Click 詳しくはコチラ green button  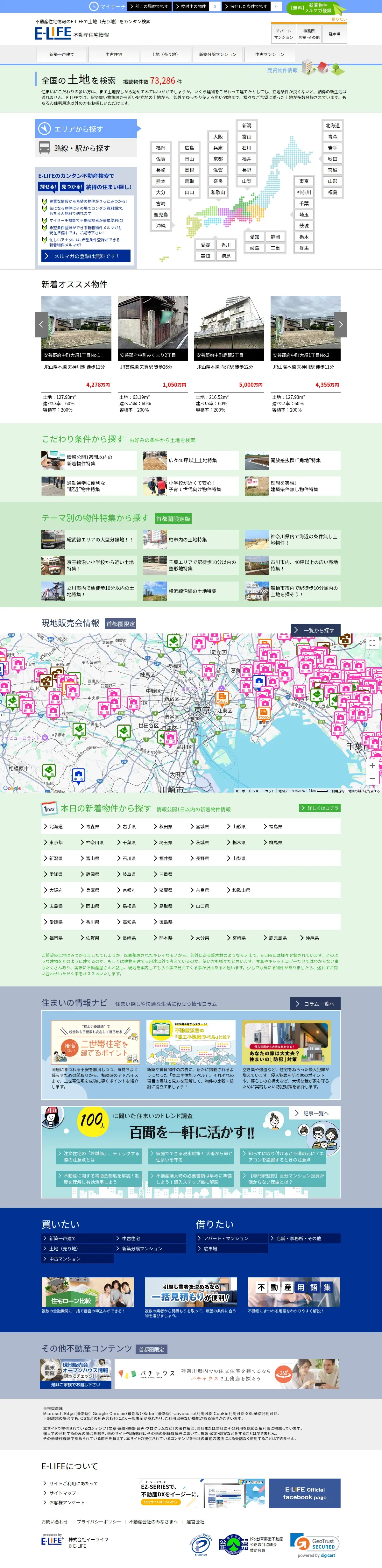tap(319, 808)
